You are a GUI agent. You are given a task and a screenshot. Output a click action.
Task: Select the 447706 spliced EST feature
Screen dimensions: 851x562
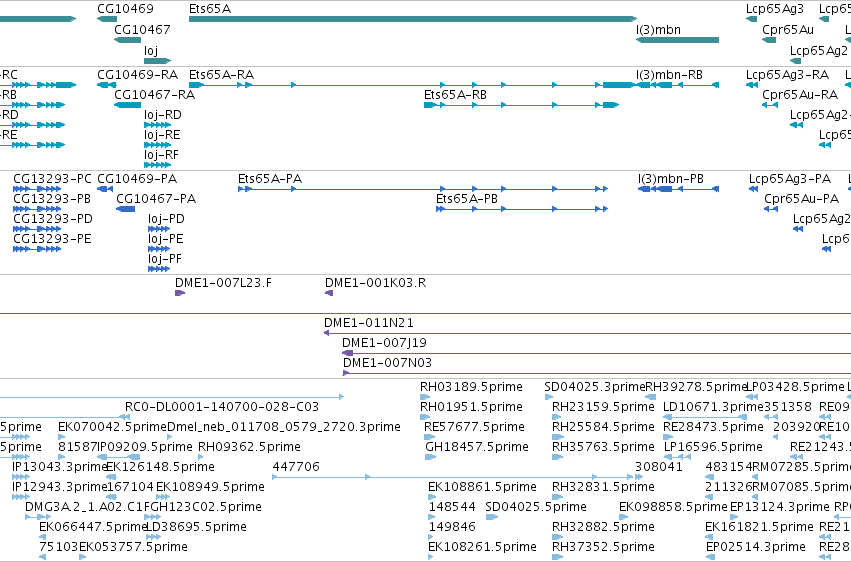pos(453,477)
